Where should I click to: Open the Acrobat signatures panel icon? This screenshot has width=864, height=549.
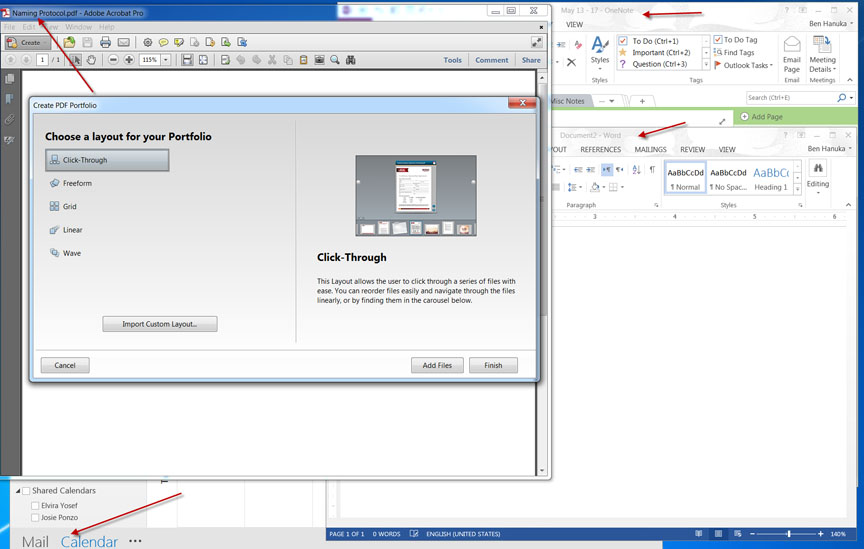[9, 139]
